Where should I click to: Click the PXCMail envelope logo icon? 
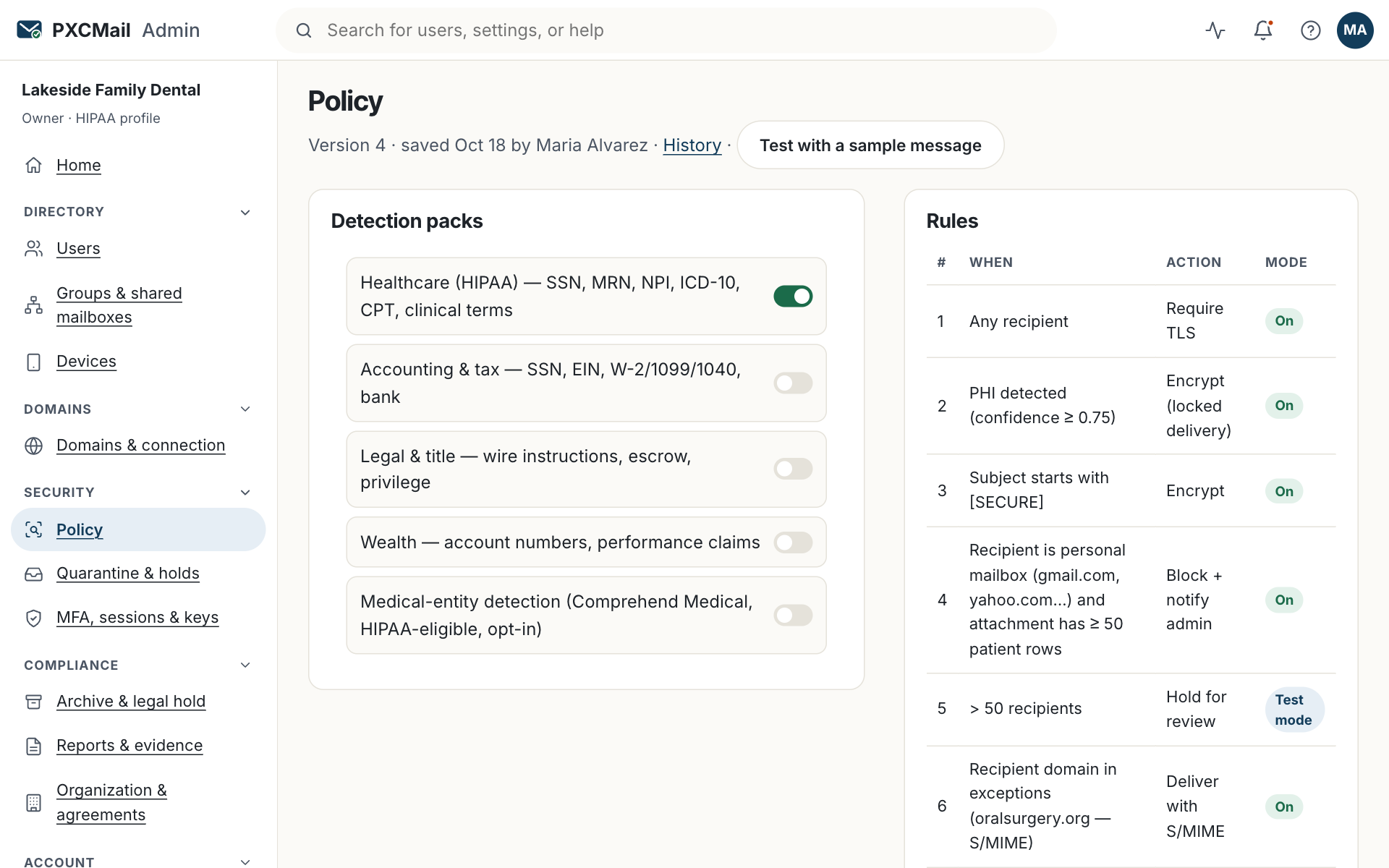pyautogui.click(x=30, y=30)
